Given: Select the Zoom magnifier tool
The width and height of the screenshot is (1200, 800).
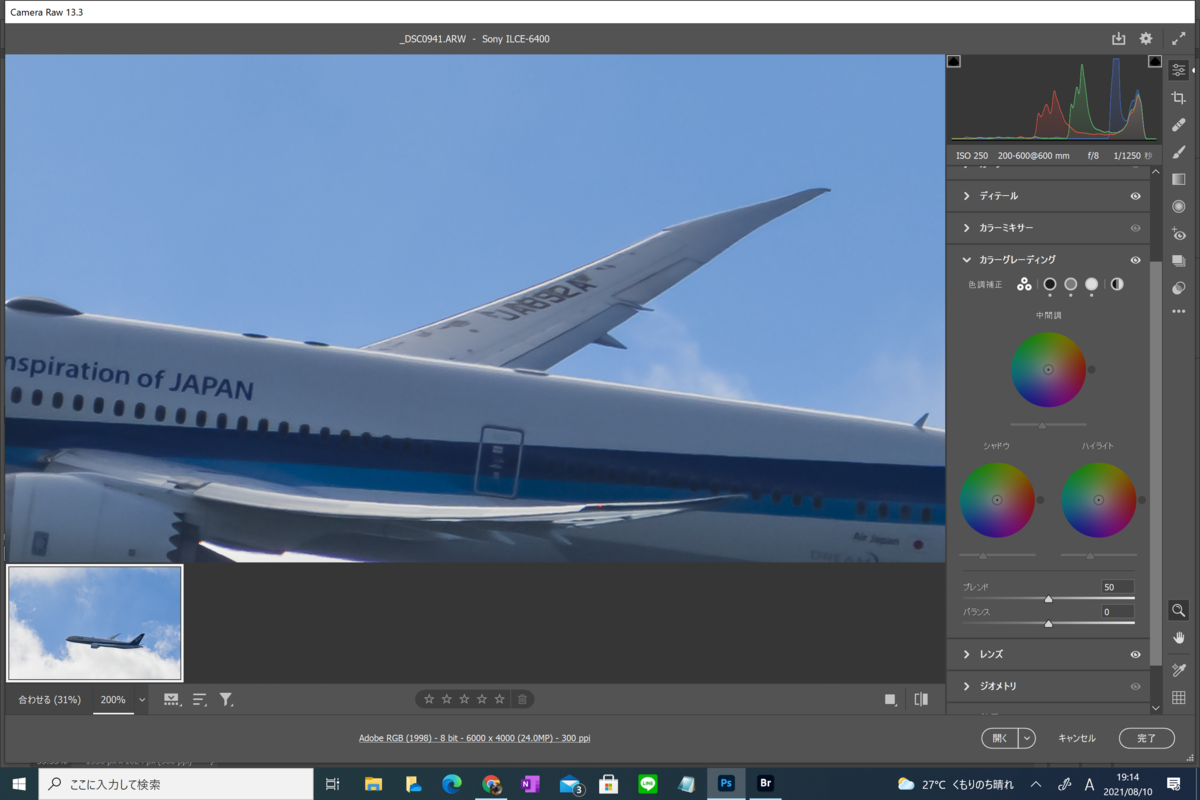Looking at the screenshot, I should point(1179,610).
